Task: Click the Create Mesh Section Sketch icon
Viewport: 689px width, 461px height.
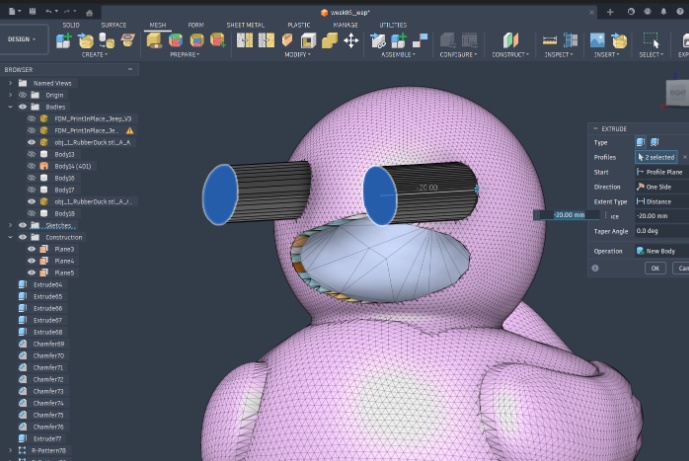Action: coord(128,40)
